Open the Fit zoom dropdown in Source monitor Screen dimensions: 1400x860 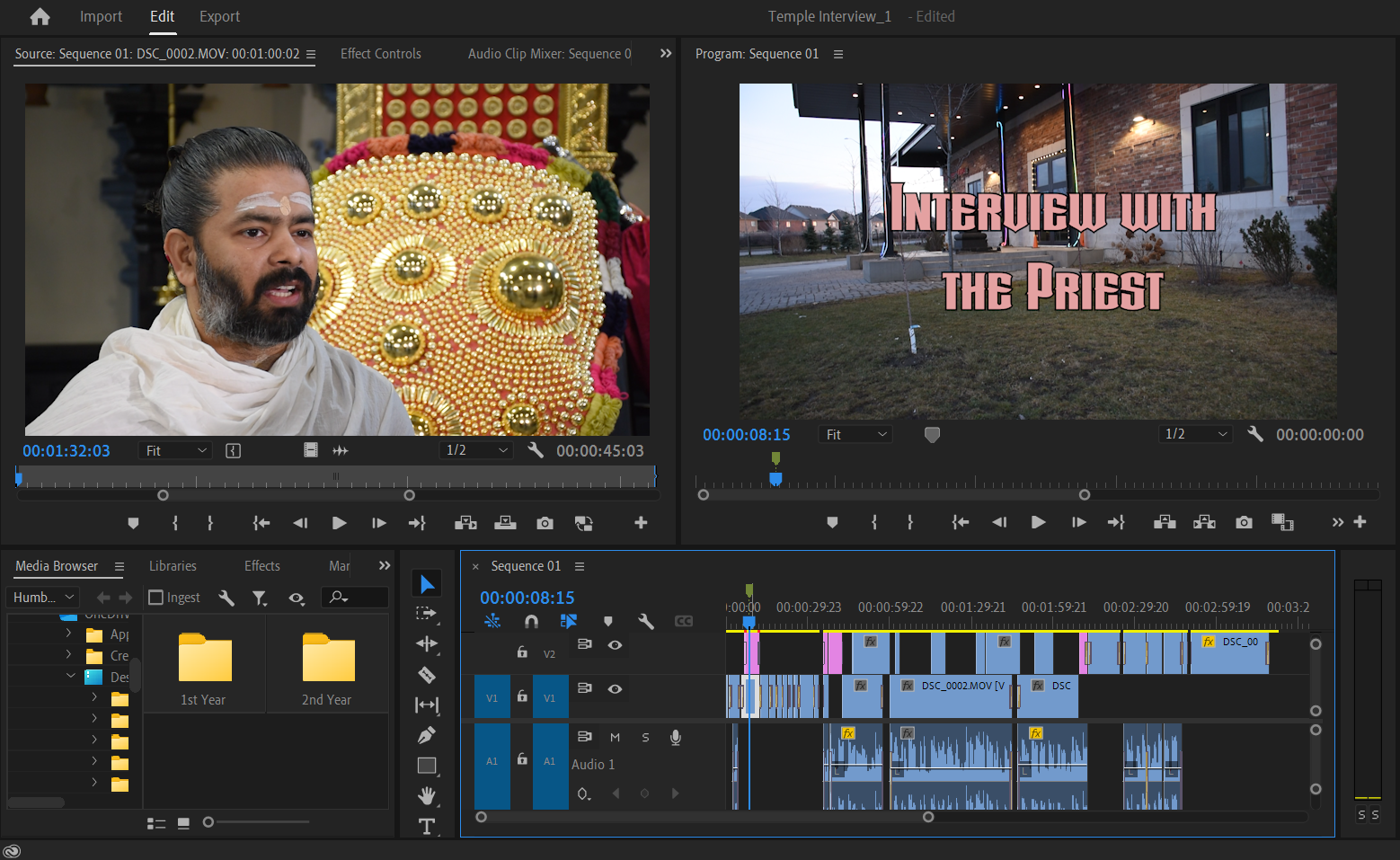pos(174,449)
